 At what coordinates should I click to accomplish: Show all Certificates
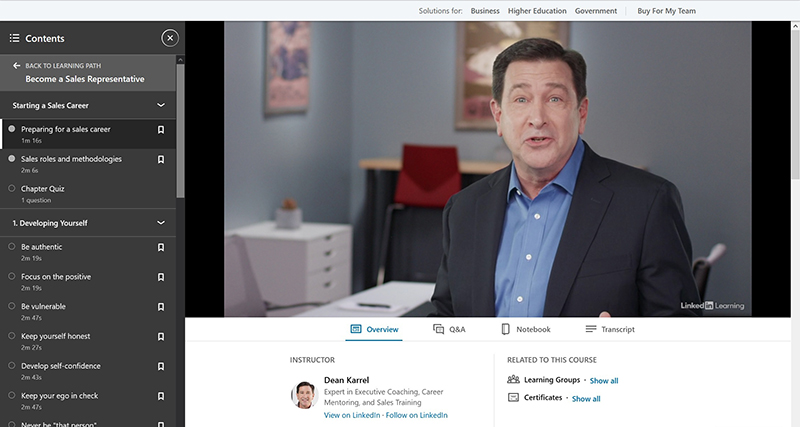coord(586,399)
